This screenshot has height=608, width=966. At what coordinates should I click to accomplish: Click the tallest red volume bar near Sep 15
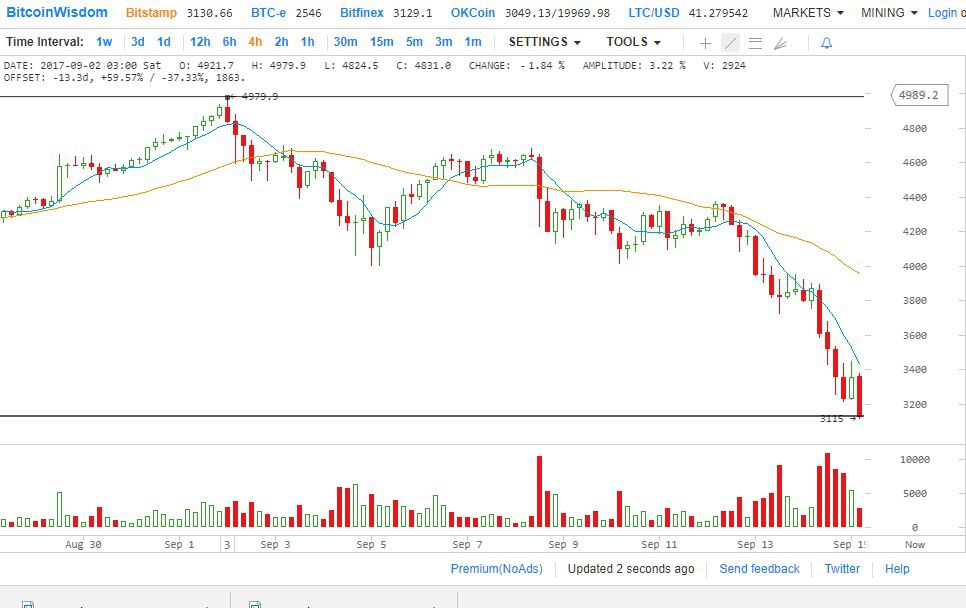(x=827, y=490)
